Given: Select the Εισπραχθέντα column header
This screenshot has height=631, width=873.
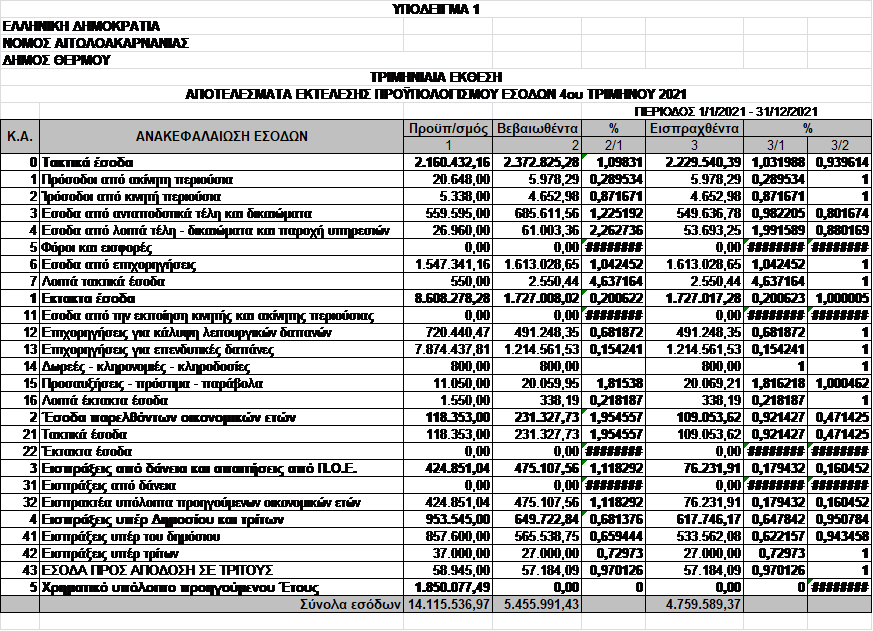Looking at the screenshot, I should tap(693, 128).
